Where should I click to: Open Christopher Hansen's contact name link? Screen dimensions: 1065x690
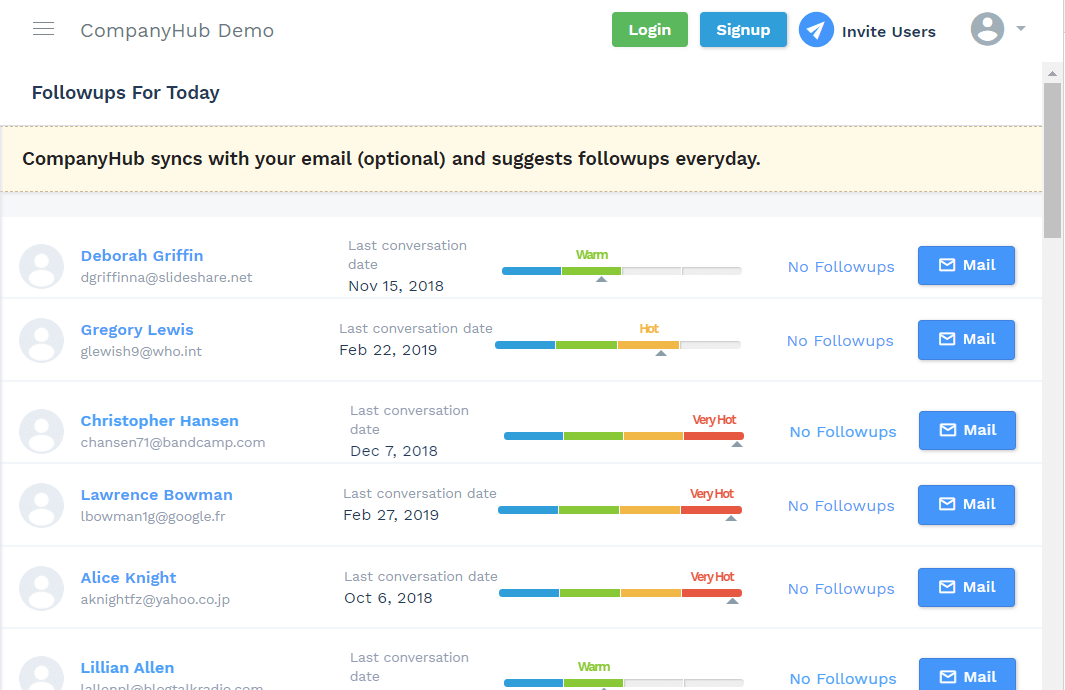pyautogui.click(x=159, y=421)
